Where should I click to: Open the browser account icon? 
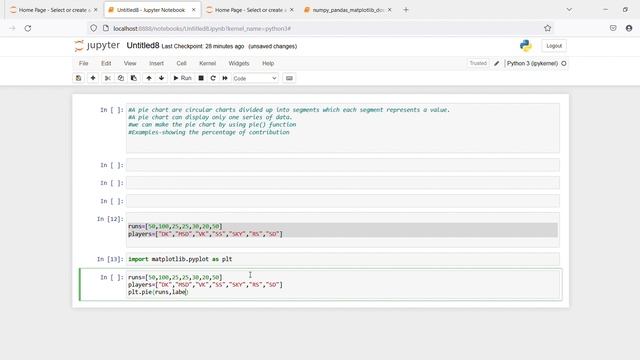[x=629, y=28]
